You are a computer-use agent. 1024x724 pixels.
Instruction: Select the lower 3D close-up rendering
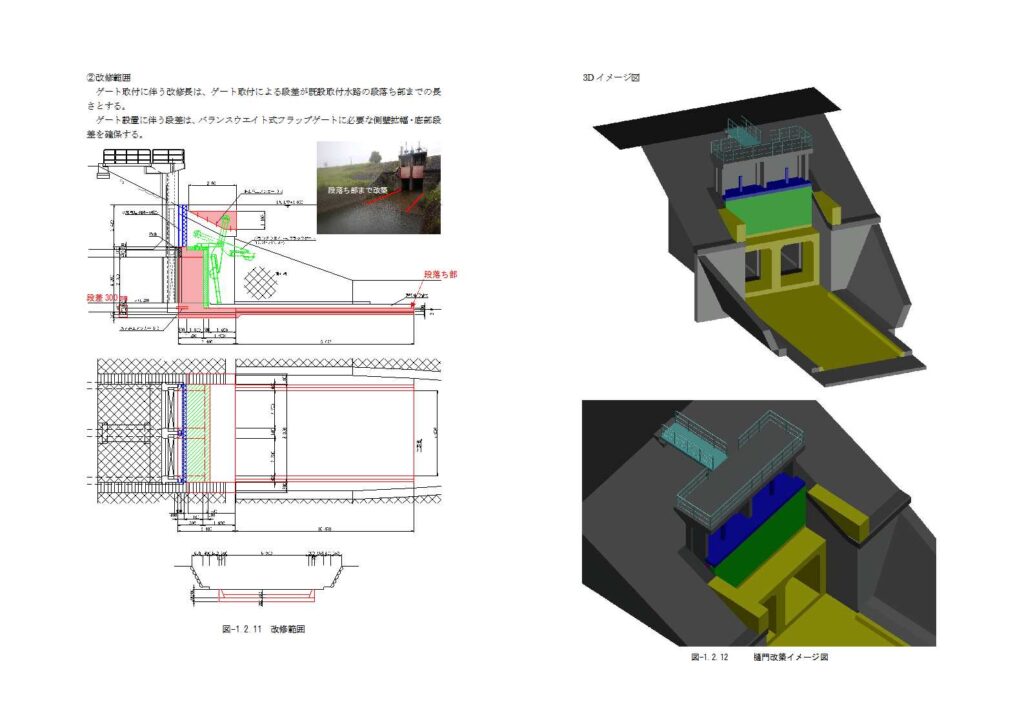pos(759,522)
